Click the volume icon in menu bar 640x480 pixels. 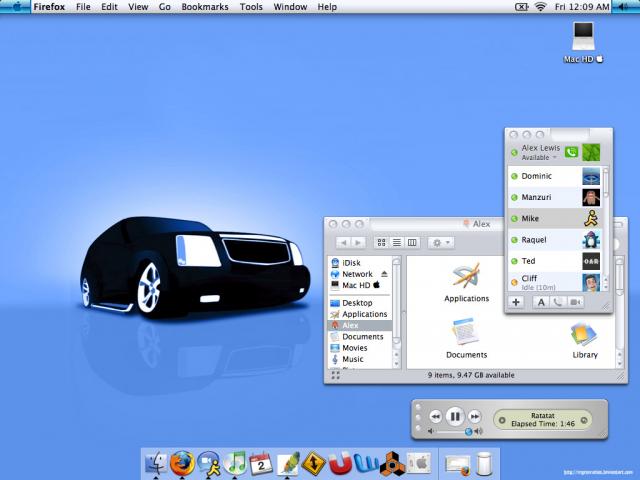pos(624,7)
